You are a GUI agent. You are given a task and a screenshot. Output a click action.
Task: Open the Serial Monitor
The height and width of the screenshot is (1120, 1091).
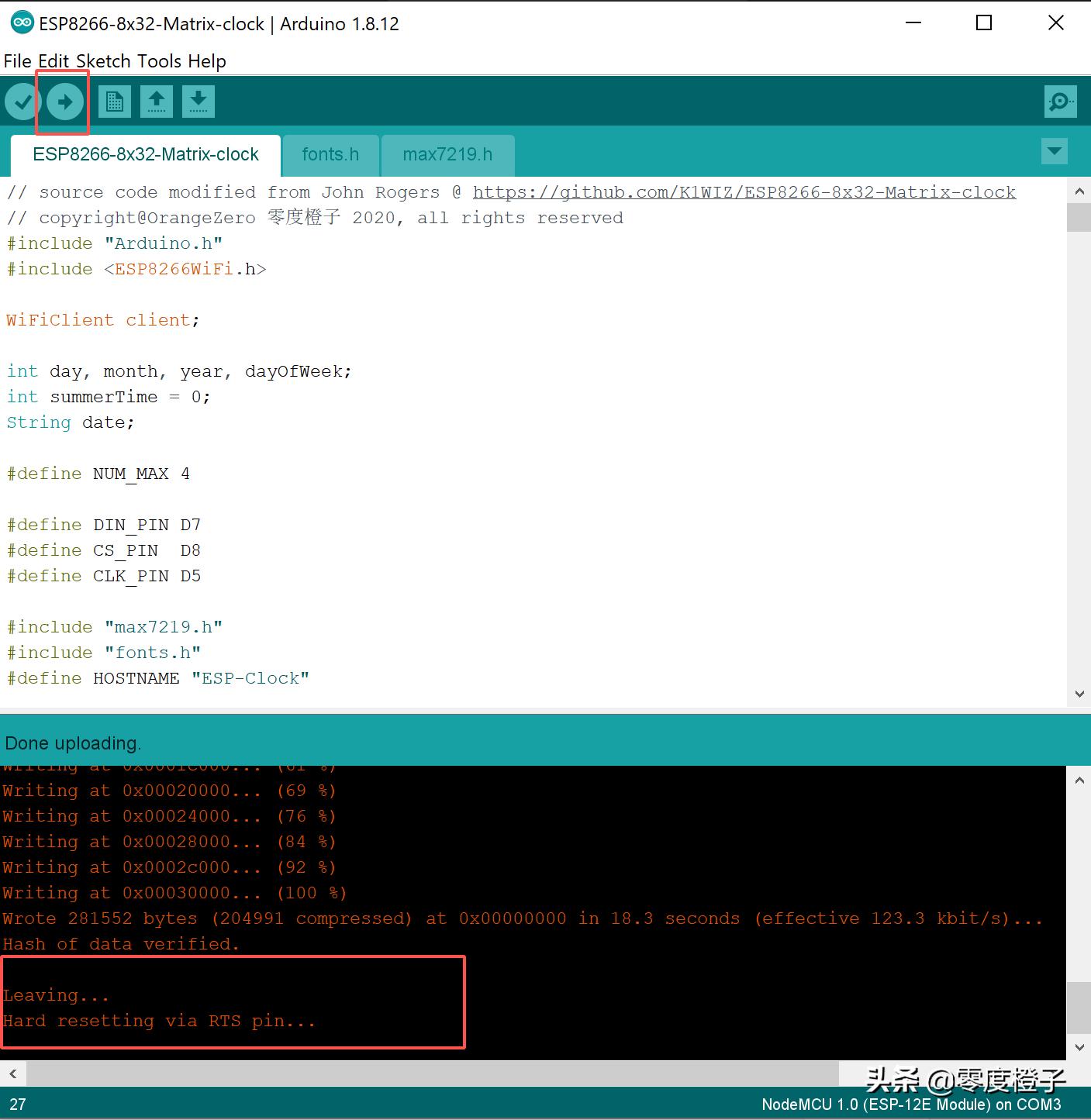click(1060, 101)
